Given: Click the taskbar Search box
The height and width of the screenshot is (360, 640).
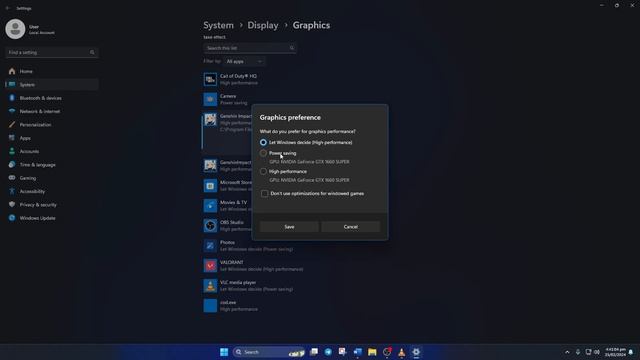Looking at the screenshot, I should point(269,352).
